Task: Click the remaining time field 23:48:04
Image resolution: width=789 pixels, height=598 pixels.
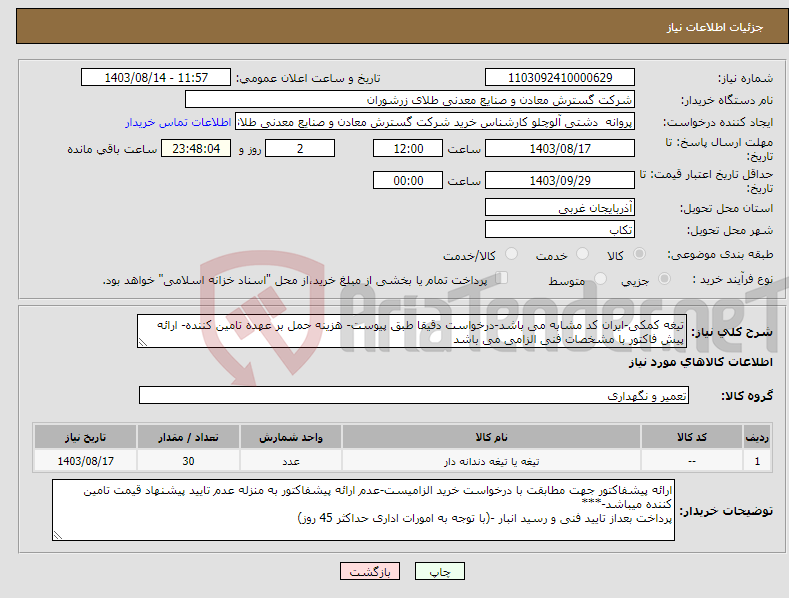Action: (x=196, y=148)
